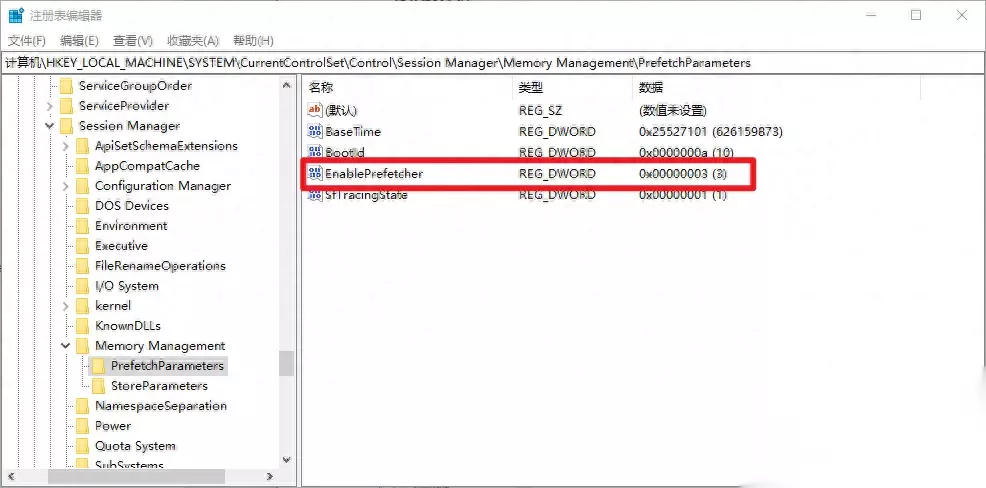Select the KnownDLLs folder icon

click(x=82, y=326)
